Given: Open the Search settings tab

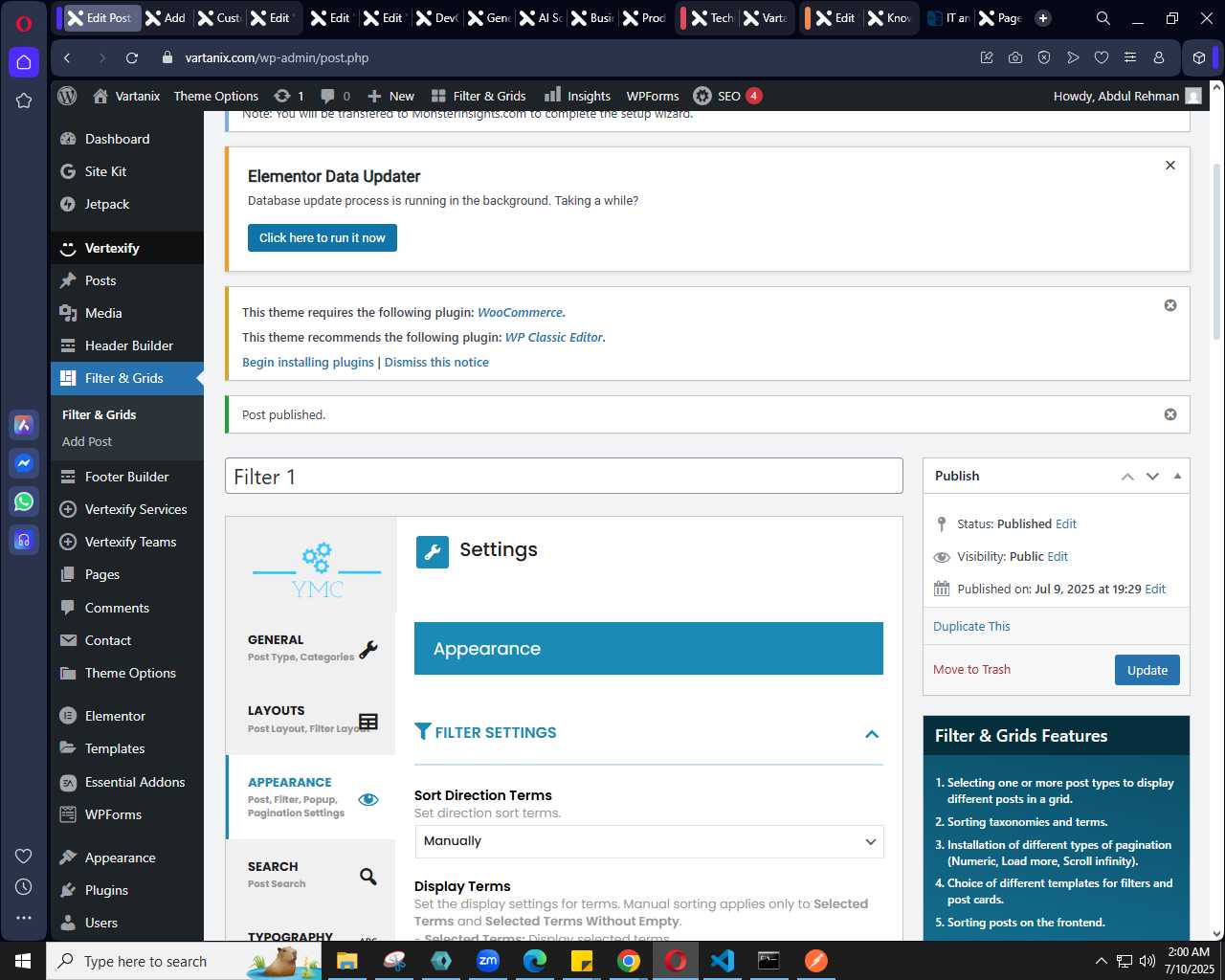Looking at the screenshot, I should click(x=310, y=875).
